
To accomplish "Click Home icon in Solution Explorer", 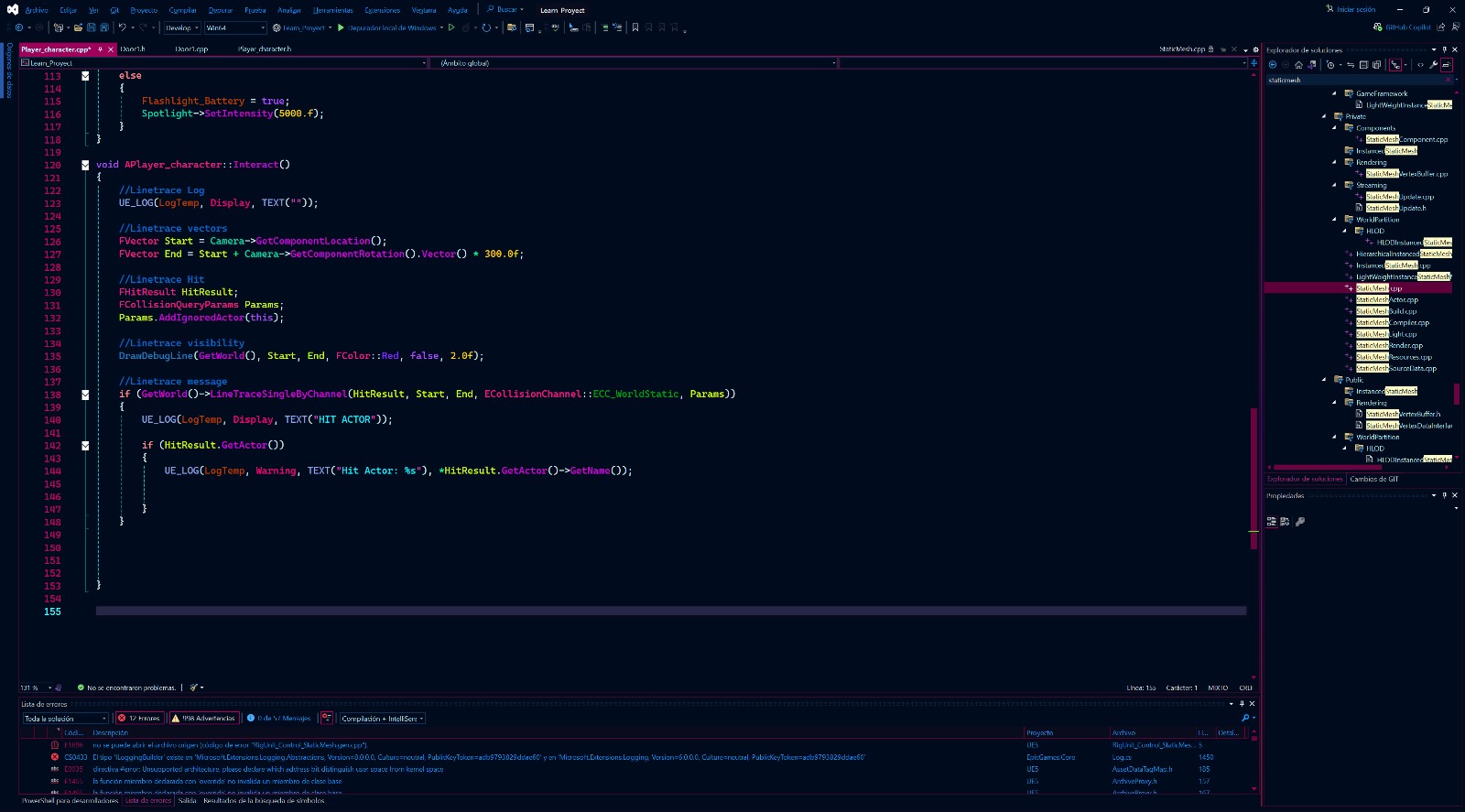I will pyautogui.click(x=1298, y=65).
